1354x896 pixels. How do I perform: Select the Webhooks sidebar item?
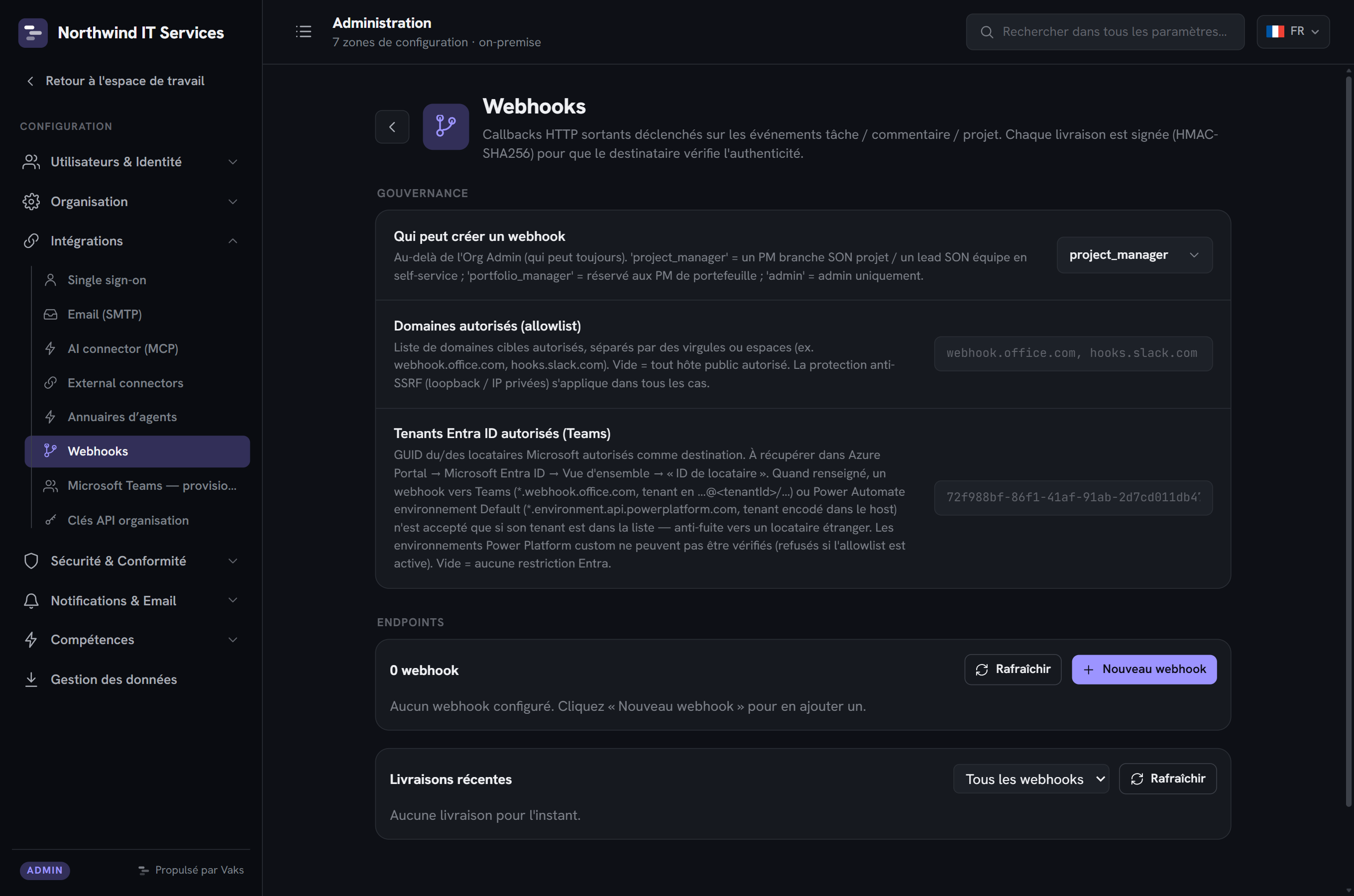point(137,451)
